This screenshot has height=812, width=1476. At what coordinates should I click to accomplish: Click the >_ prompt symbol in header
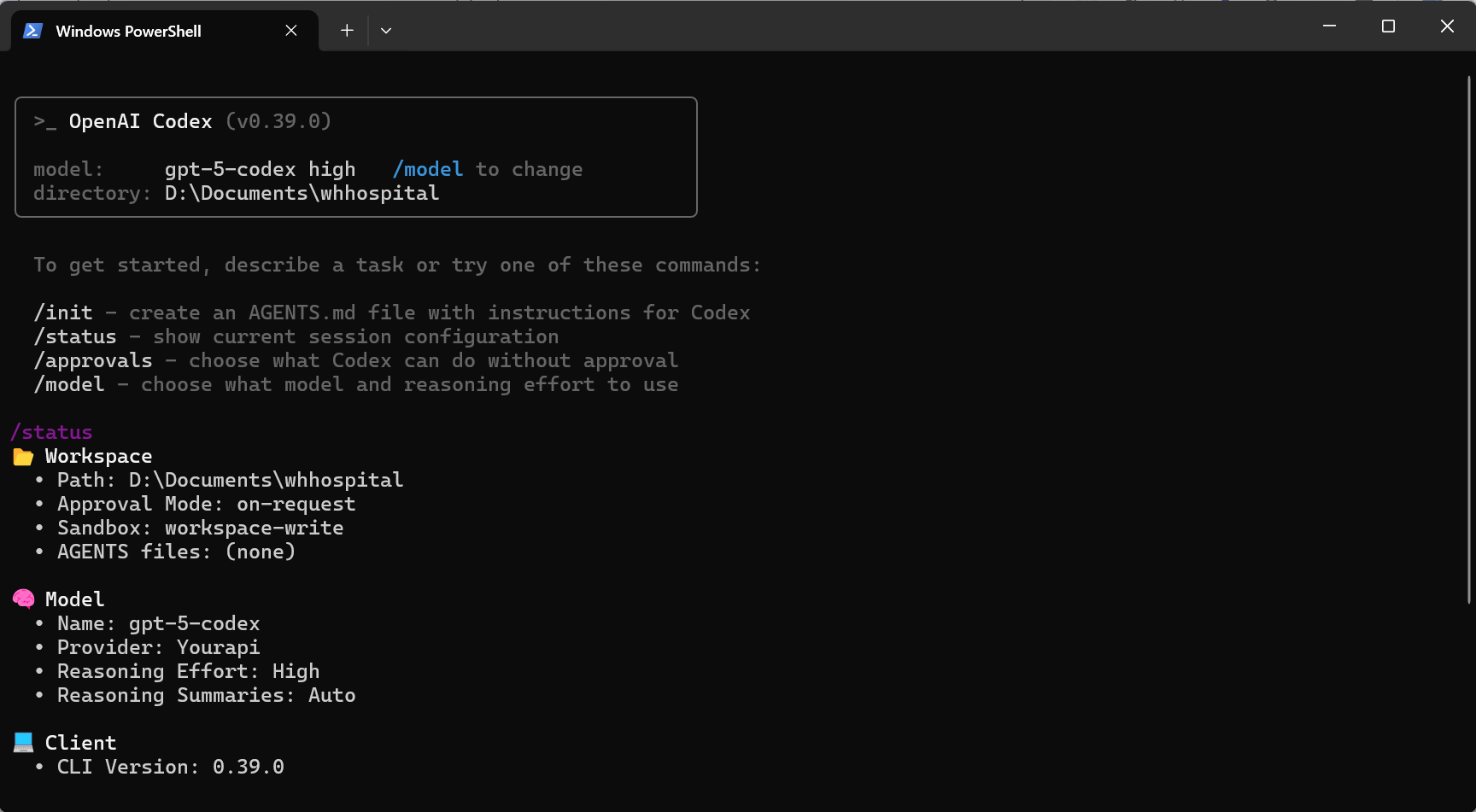tap(45, 122)
